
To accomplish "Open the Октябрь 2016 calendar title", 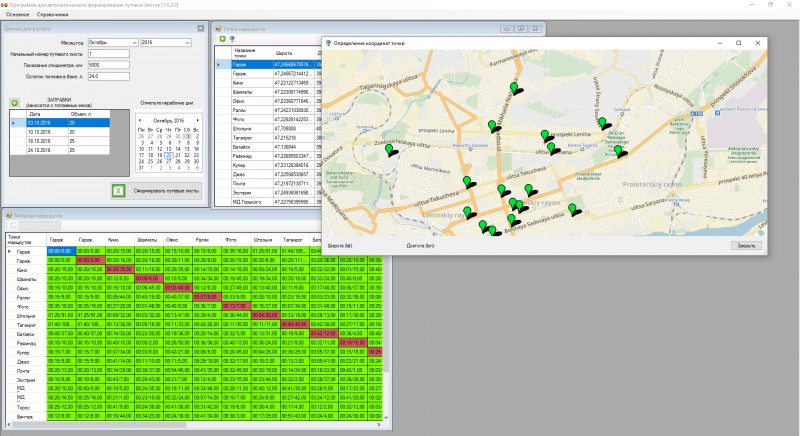I will pos(168,120).
